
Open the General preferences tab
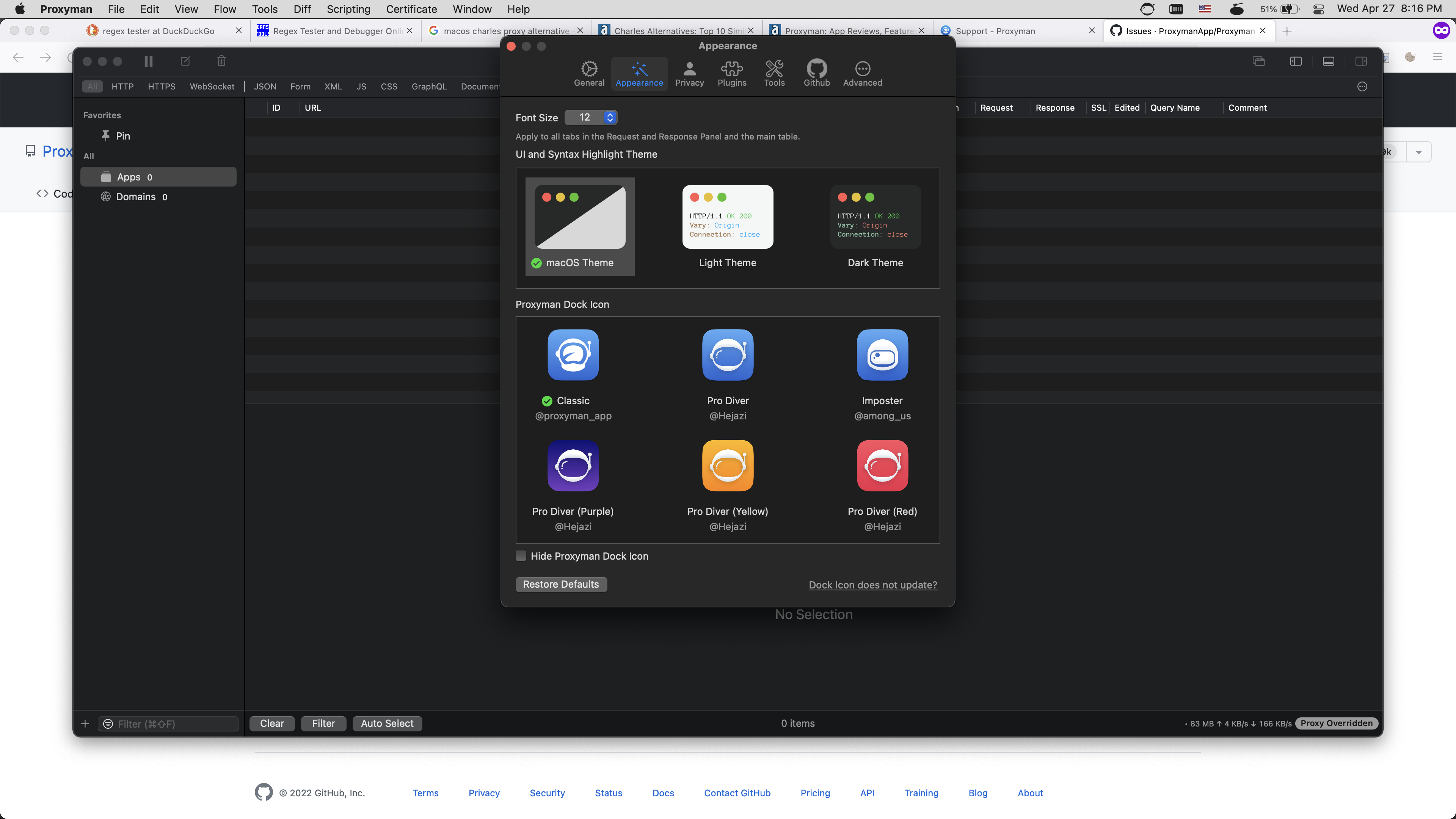[589, 74]
